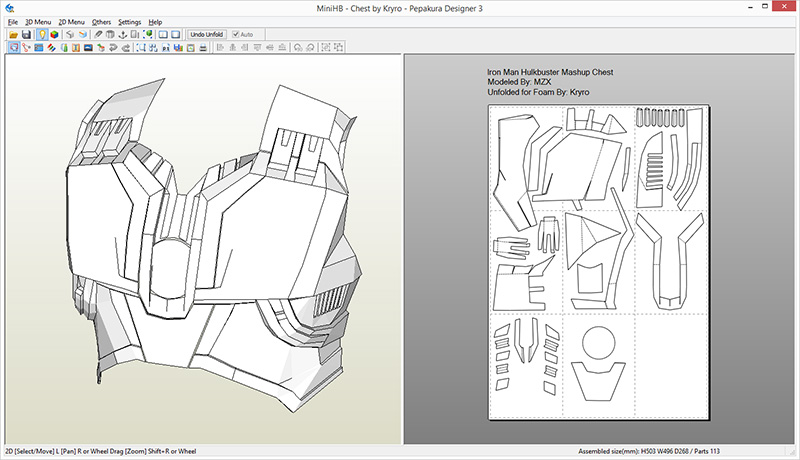Click the multicolor edge color icon
The width and height of the screenshot is (800, 460).
pos(51,47)
